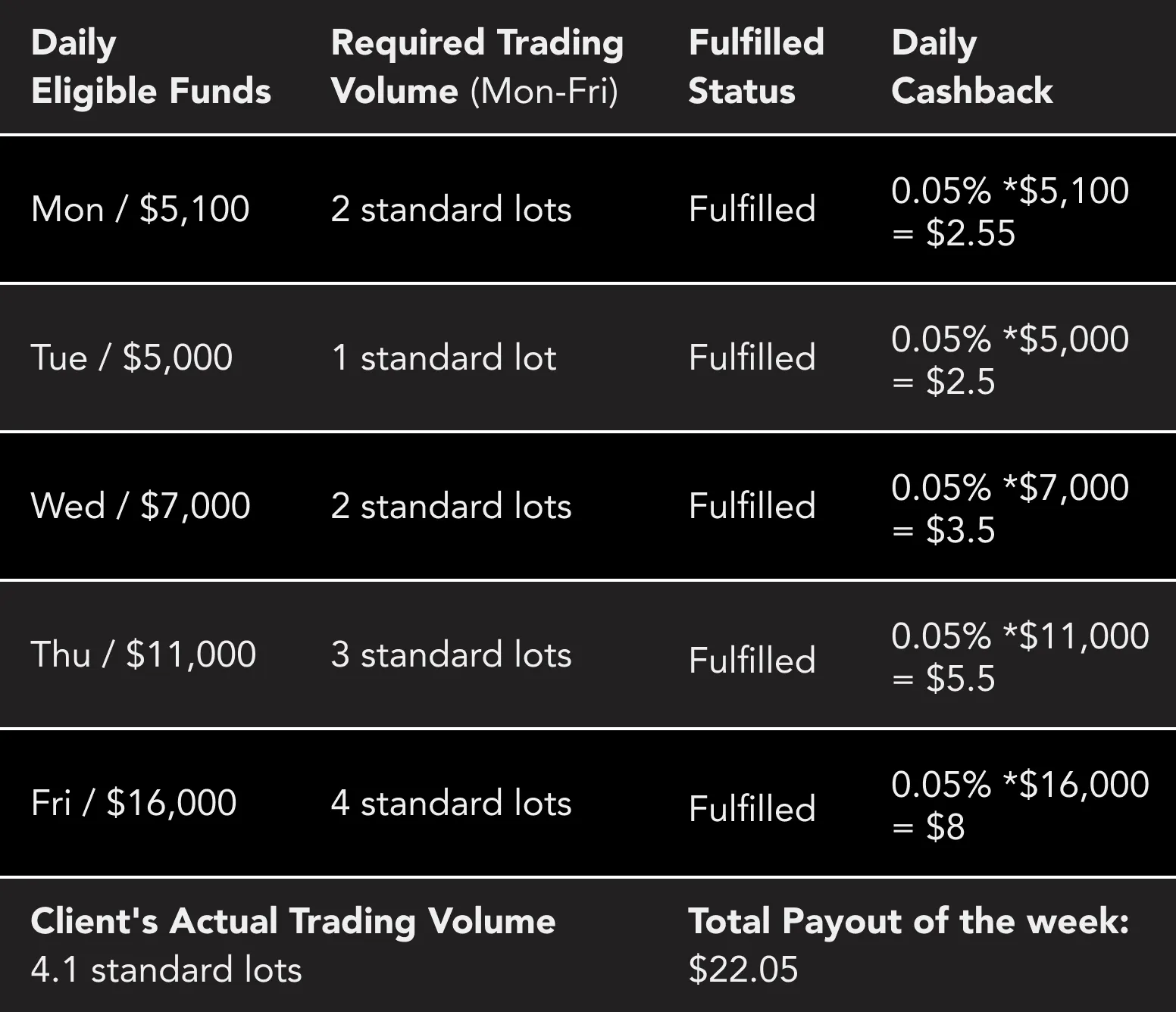Select the Thu / $11,000 cell

coord(143,654)
